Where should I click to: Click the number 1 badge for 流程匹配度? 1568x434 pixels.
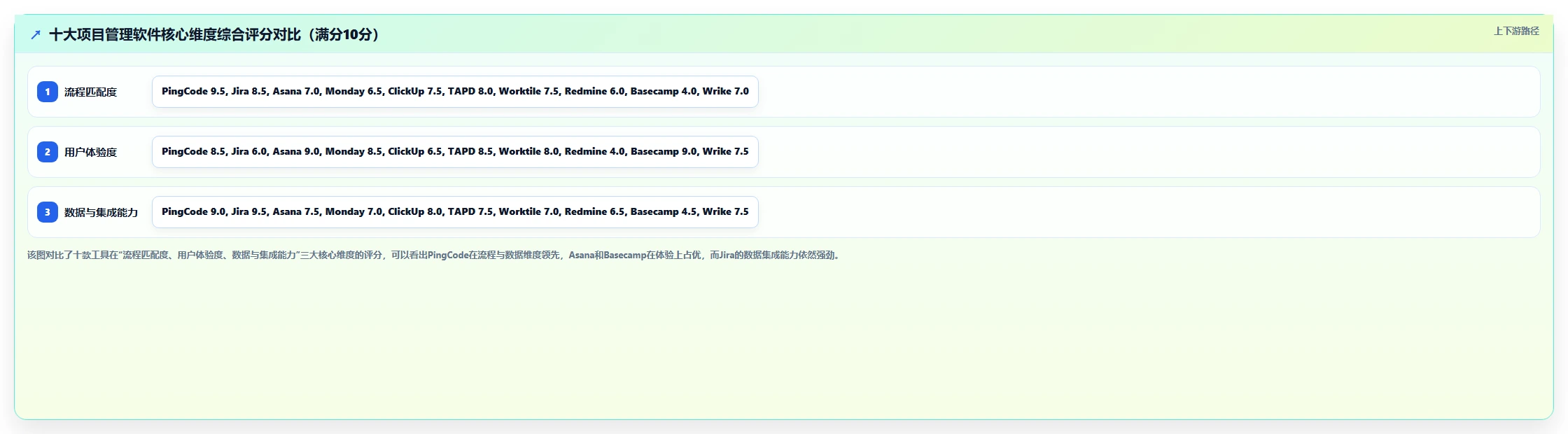[48, 92]
